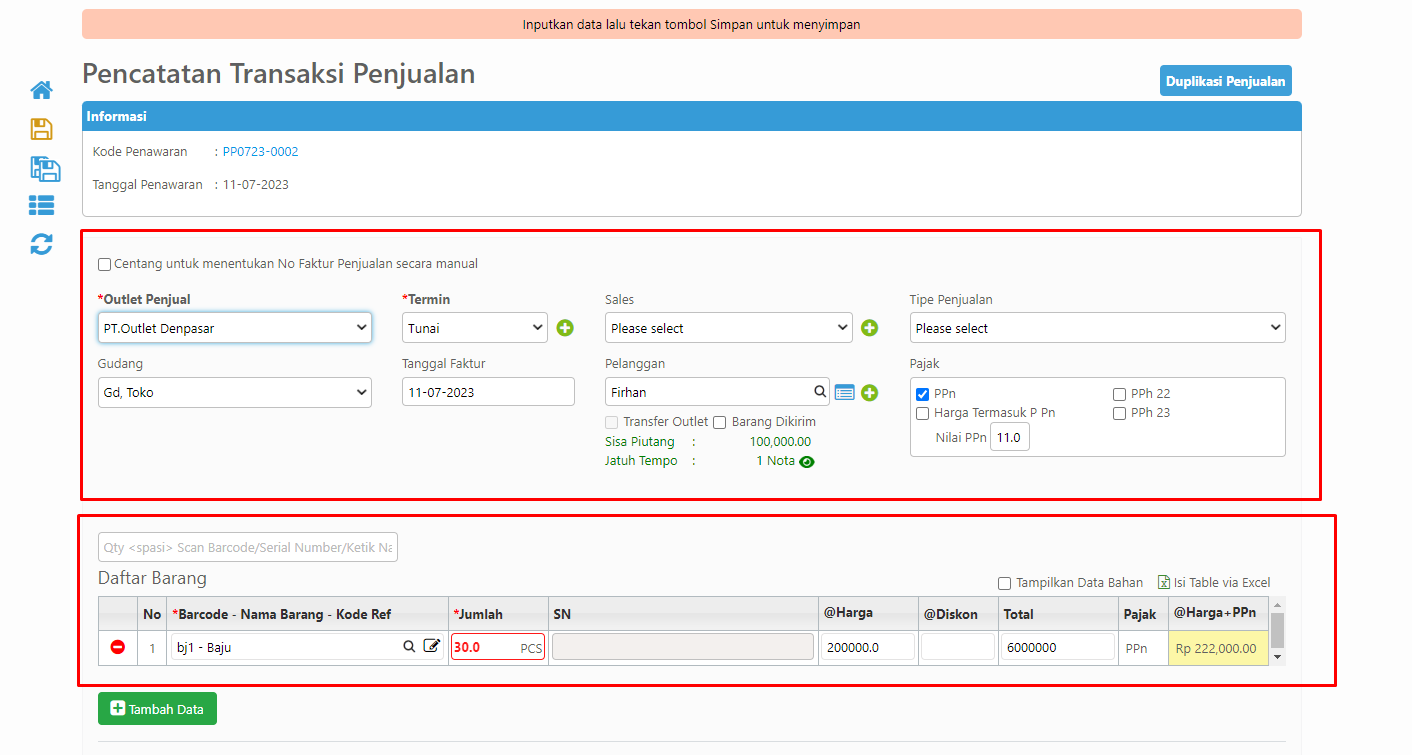This screenshot has height=755, width=1412.
Task: Click @Harga field showing 200000.0
Action: (x=868, y=647)
